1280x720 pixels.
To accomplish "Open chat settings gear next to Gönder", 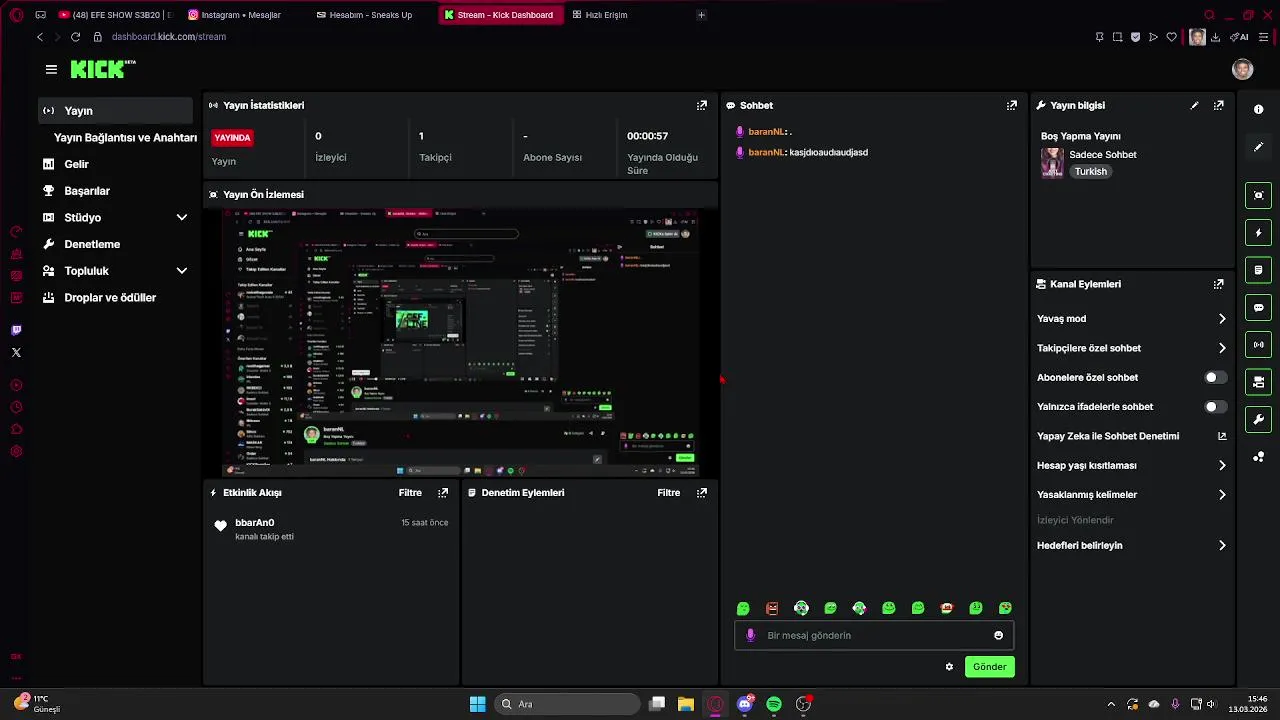I will pos(949,667).
